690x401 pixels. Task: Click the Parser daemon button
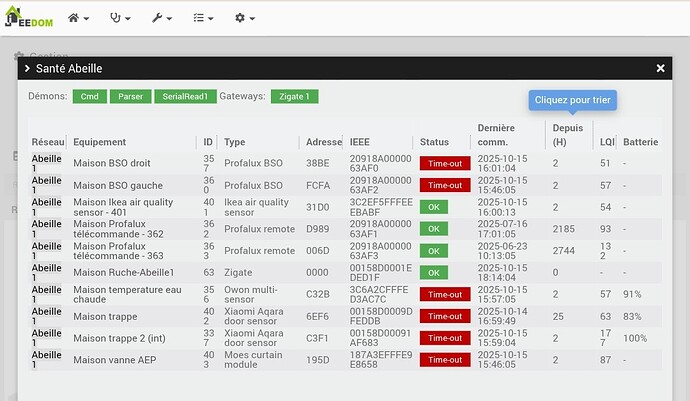coord(131,96)
